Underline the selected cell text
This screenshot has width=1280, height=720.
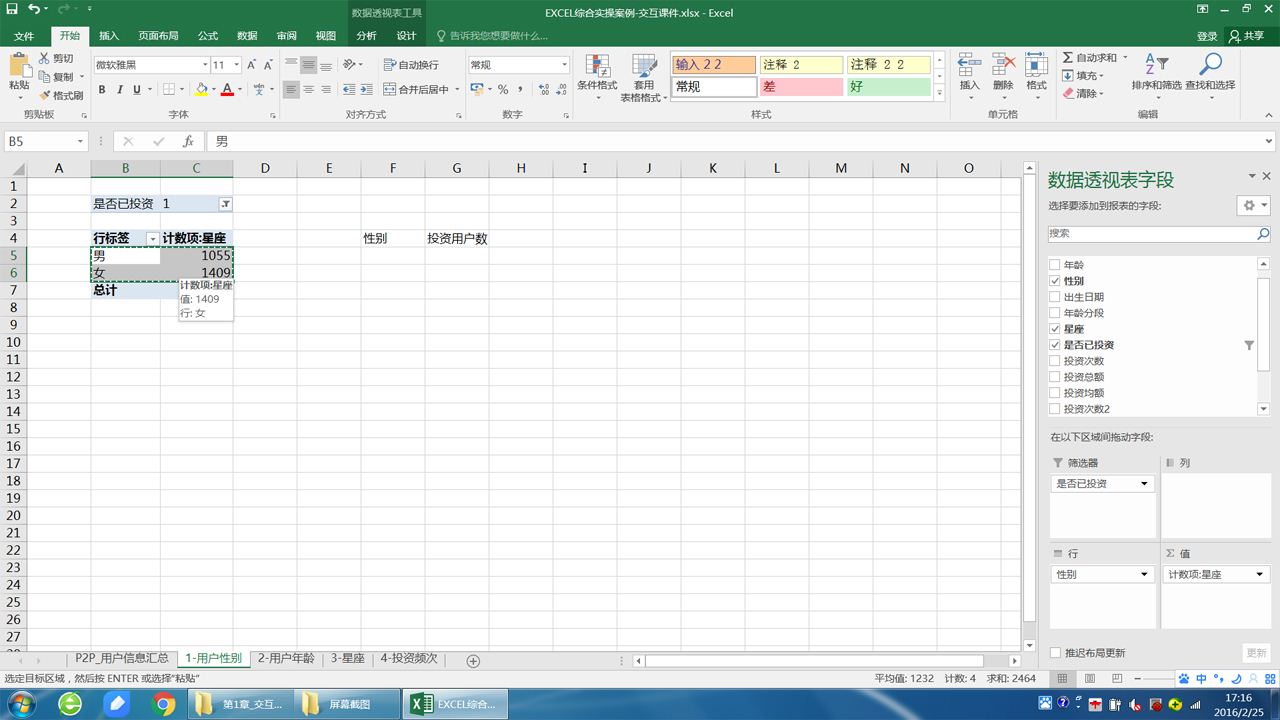(x=138, y=89)
